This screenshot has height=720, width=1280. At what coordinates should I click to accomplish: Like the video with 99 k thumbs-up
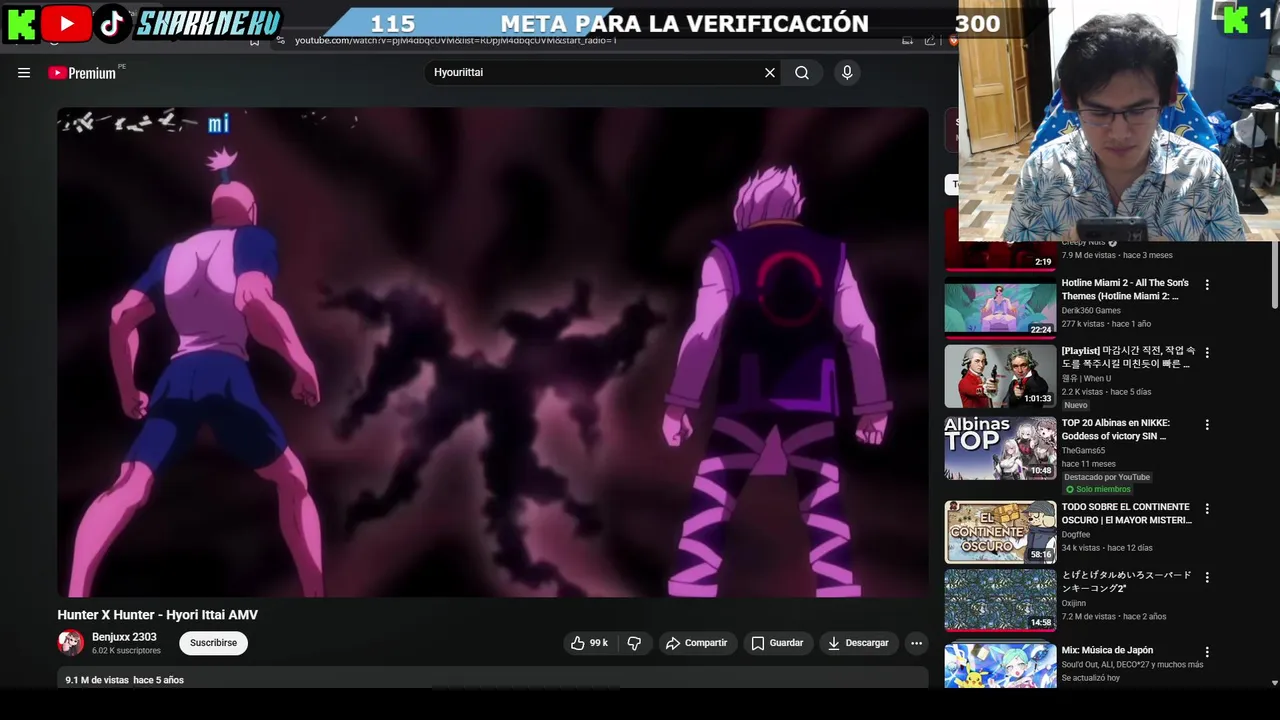coord(590,643)
